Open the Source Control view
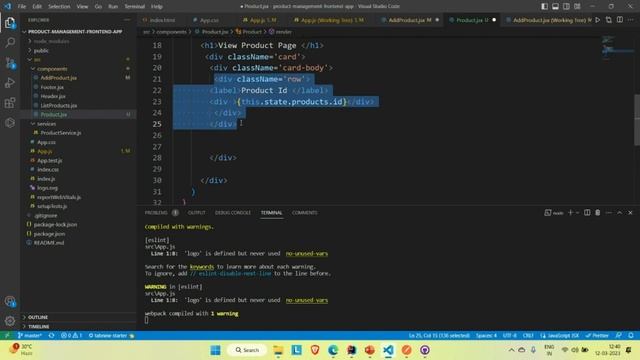Screen dimensions: 640x360 pos(10,63)
